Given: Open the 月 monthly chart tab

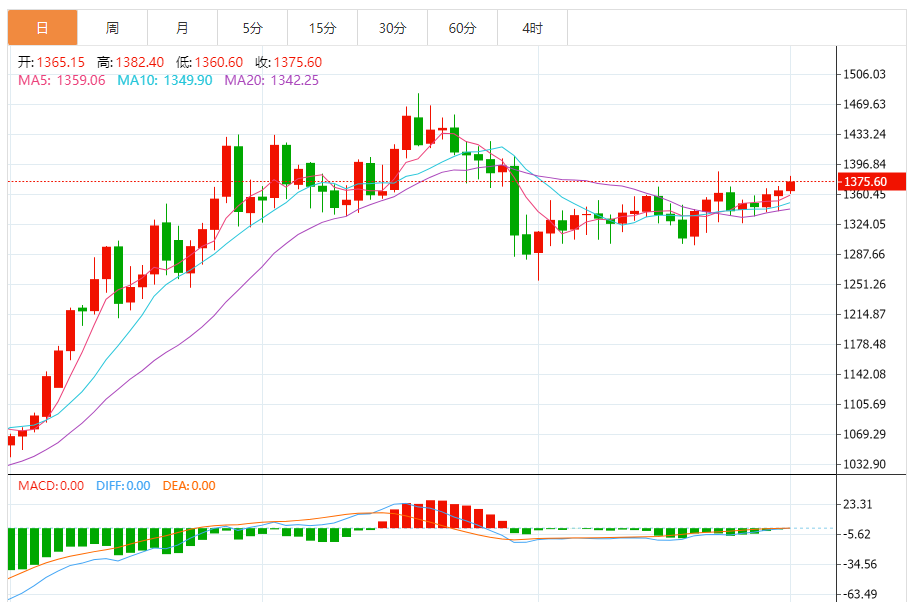Looking at the screenshot, I should [x=182, y=29].
